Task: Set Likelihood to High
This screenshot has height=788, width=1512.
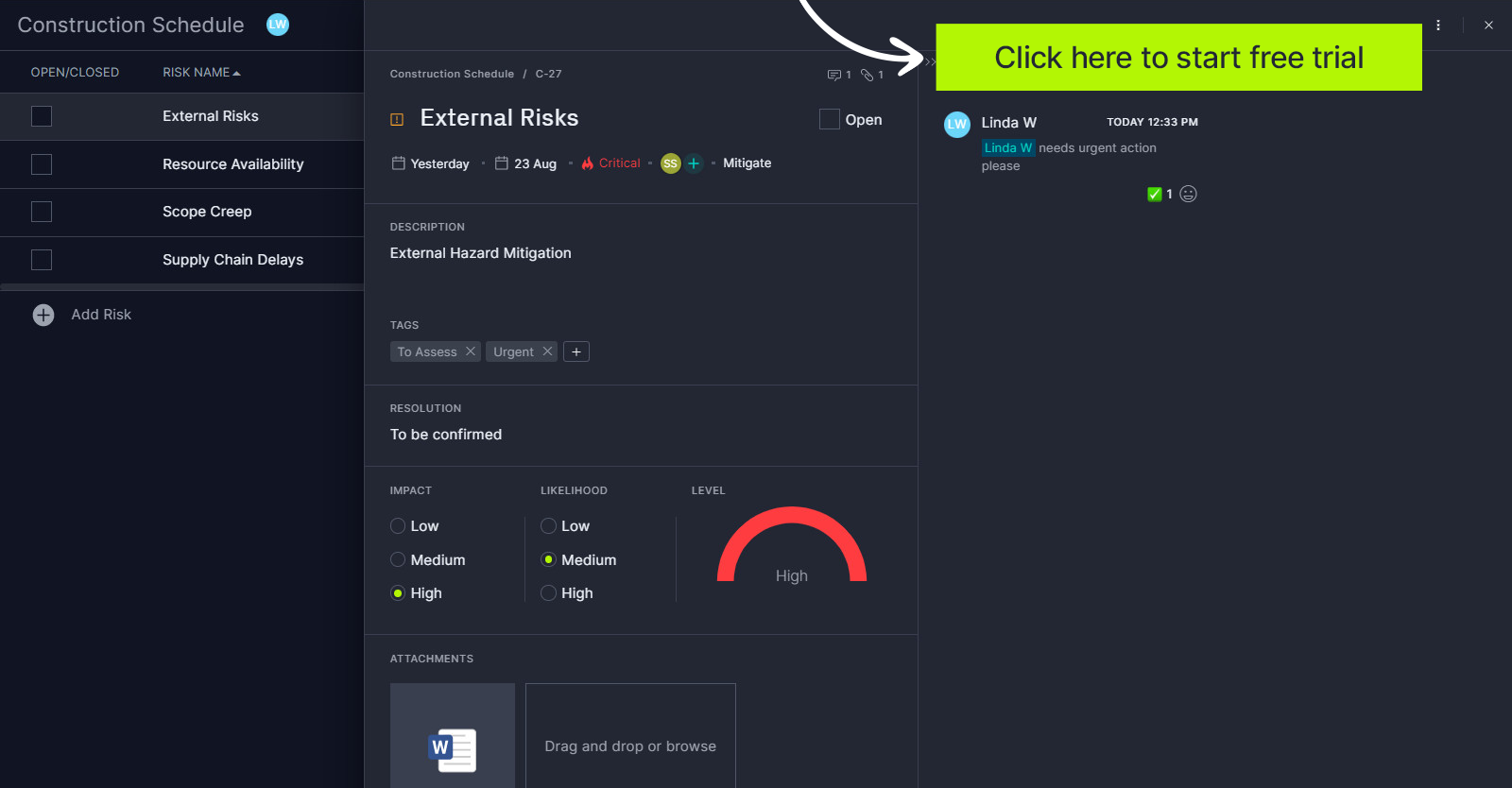Action: [548, 593]
